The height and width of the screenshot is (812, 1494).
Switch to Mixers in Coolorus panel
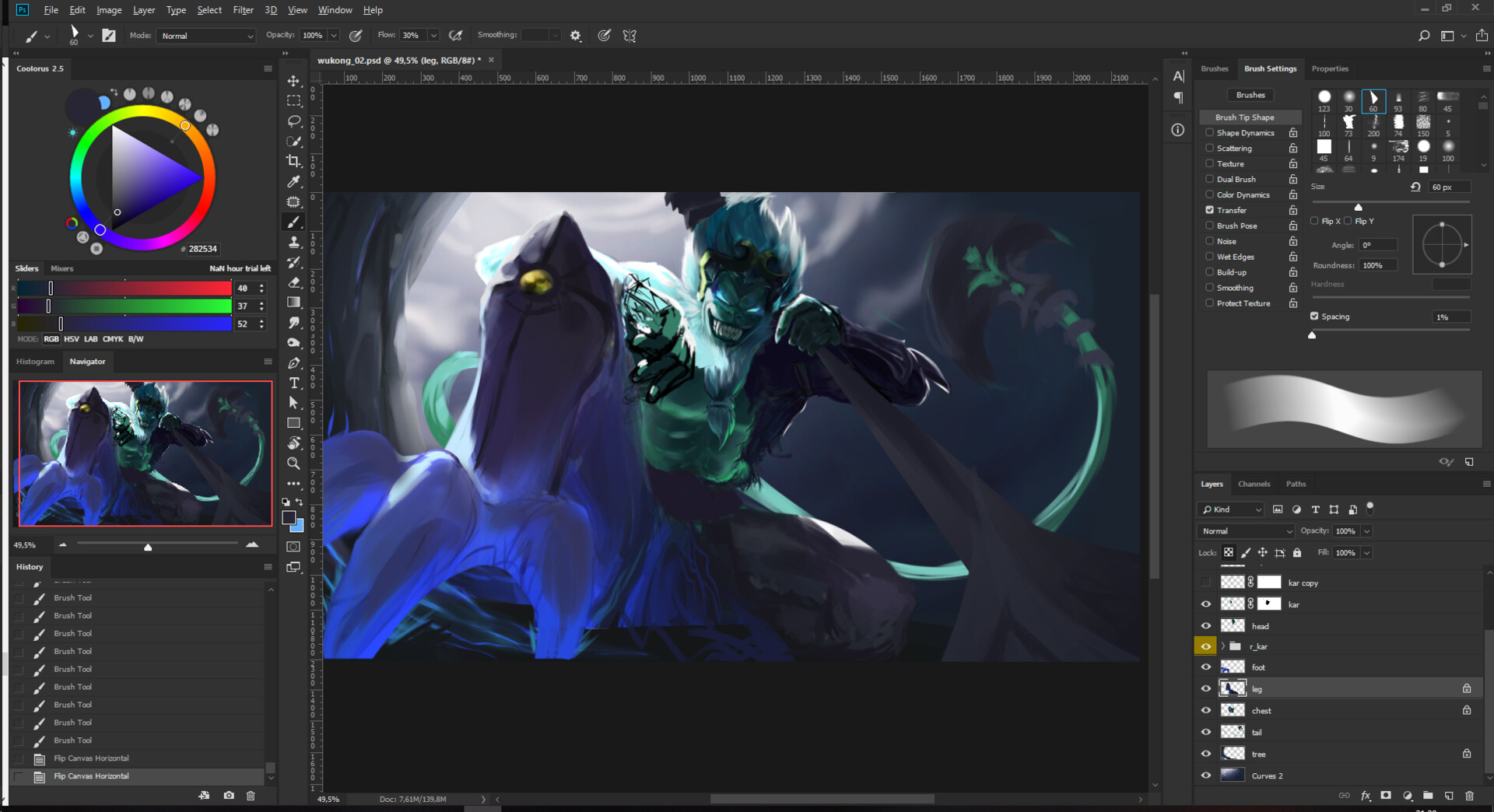(x=62, y=268)
